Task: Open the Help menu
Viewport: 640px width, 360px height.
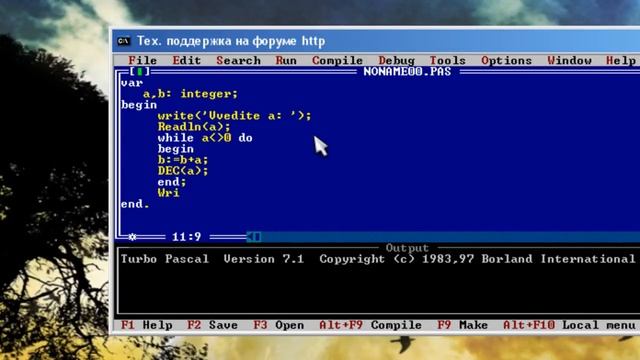Action: 621,60
